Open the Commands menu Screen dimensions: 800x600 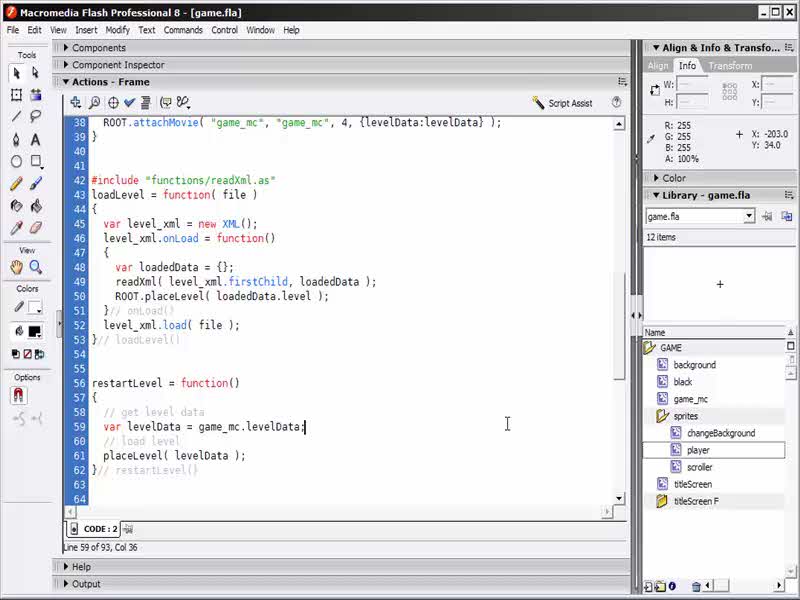point(183,30)
